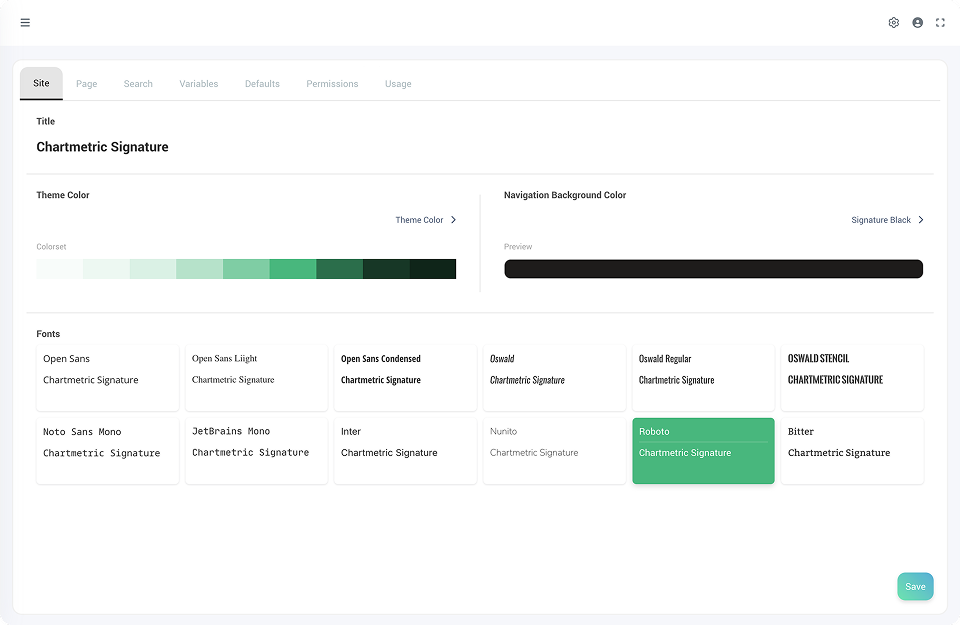
Task: Go to the Permissions tab
Action: click(x=332, y=84)
